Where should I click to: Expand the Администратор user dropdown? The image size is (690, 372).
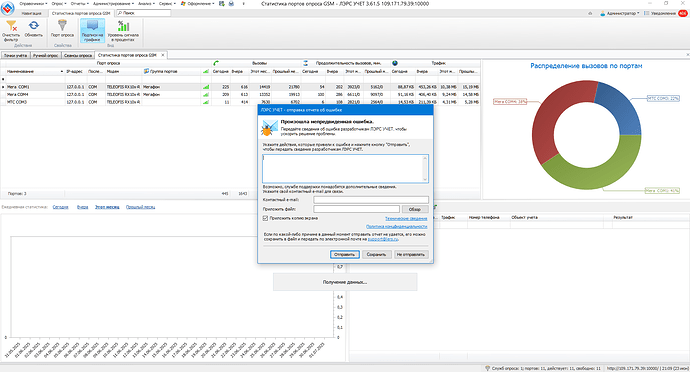(x=638, y=14)
